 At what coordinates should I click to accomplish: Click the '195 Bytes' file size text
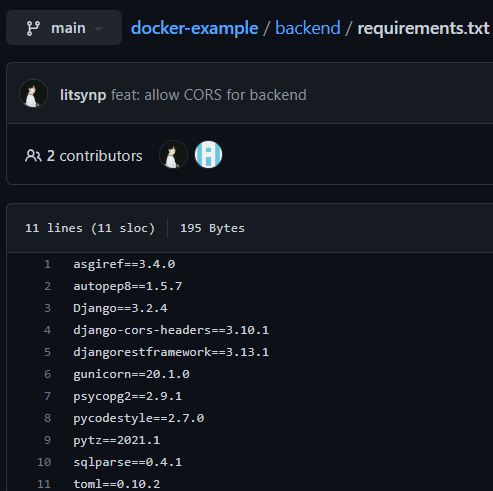coord(212,228)
